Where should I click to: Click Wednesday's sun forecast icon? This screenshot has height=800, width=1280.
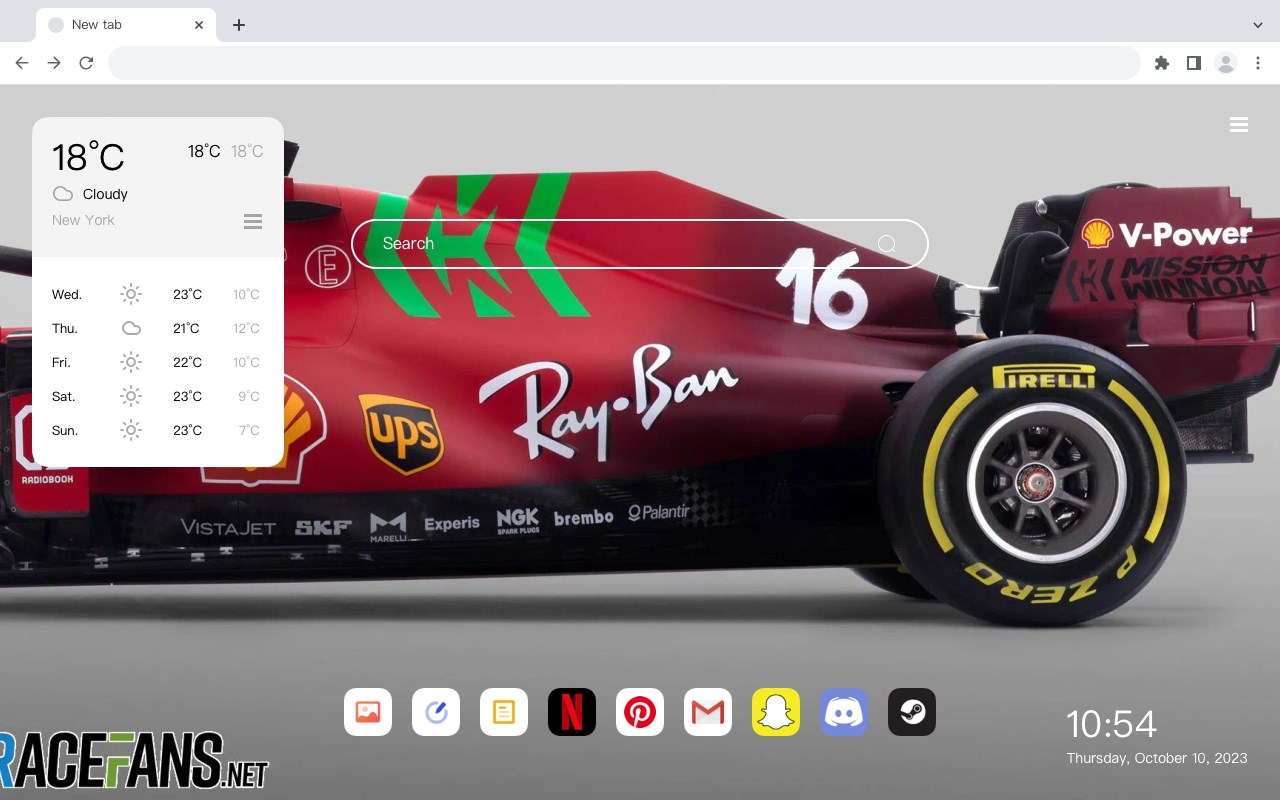click(x=131, y=294)
